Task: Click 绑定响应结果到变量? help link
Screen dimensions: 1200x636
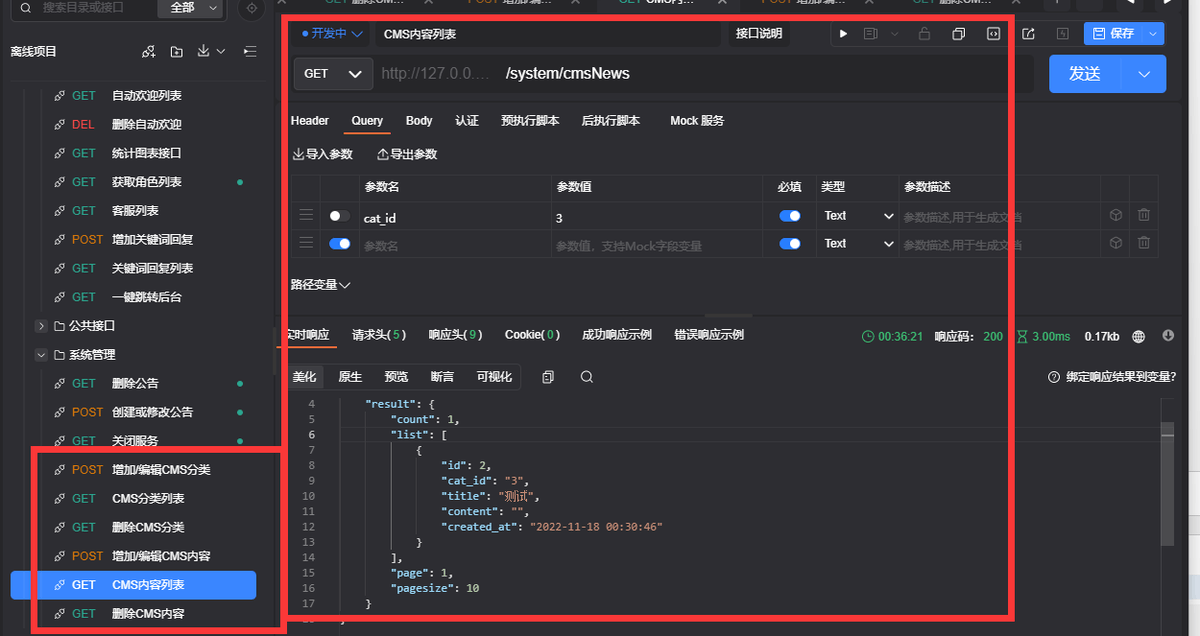Action: (1112, 377)
